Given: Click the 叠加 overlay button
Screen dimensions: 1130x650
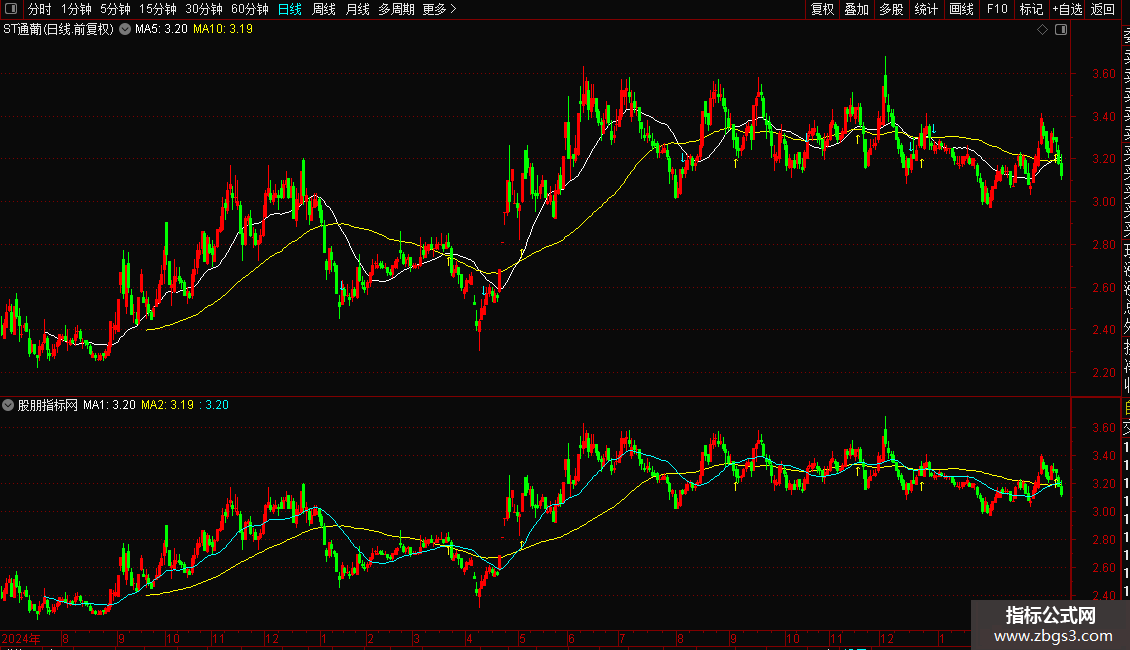Looking at the screenshot, I should [857, 9].
